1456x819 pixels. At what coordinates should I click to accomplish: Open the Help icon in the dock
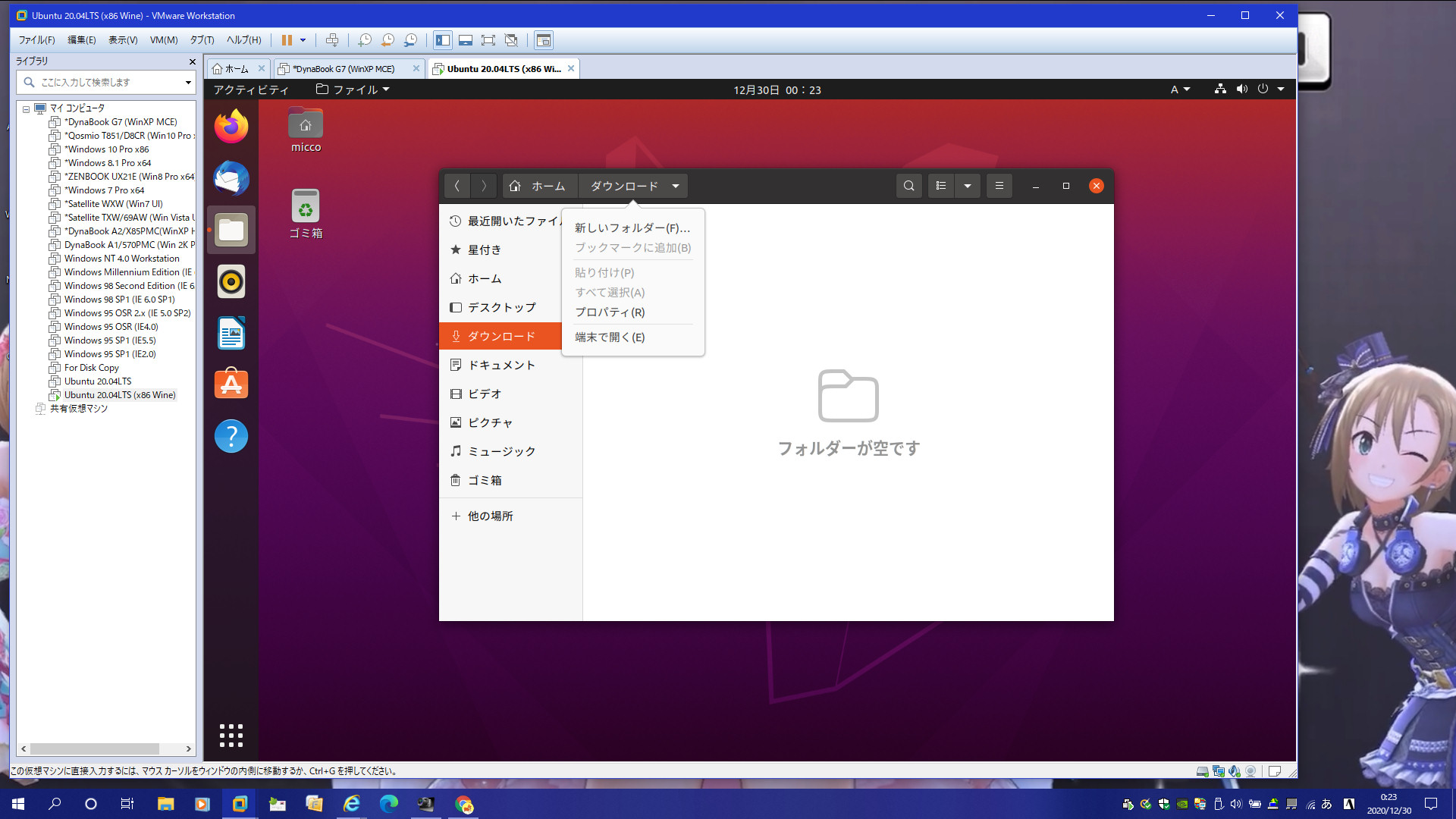[231, 436]
